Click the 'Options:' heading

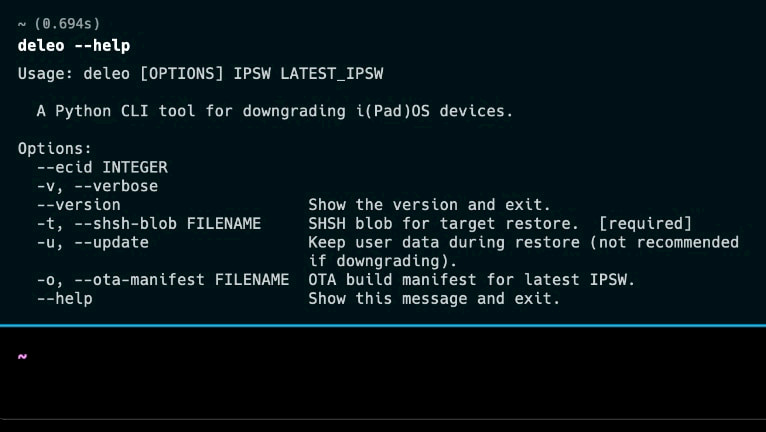click(55, 149)
